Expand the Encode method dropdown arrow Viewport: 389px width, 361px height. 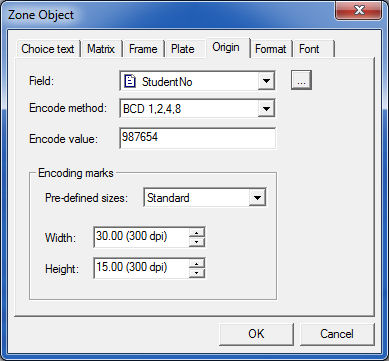pos(266,109)
